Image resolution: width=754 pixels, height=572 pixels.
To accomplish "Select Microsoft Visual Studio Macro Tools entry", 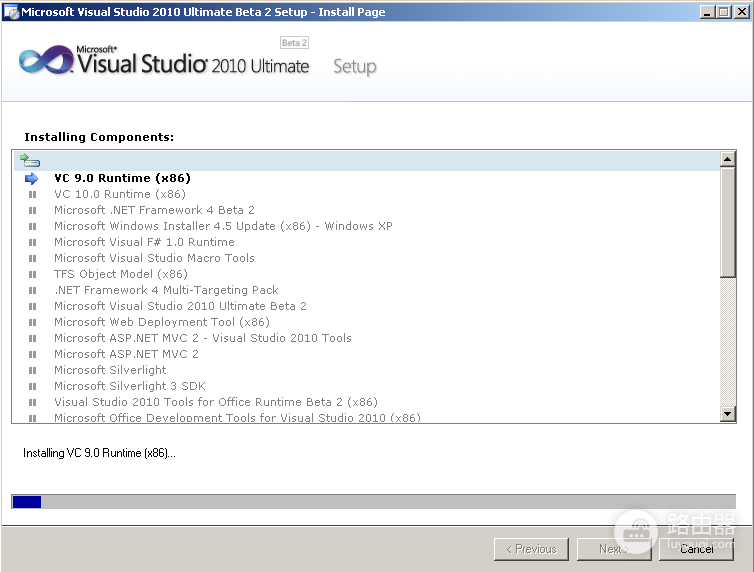I will pyautogui.click(x=154, y=258).
